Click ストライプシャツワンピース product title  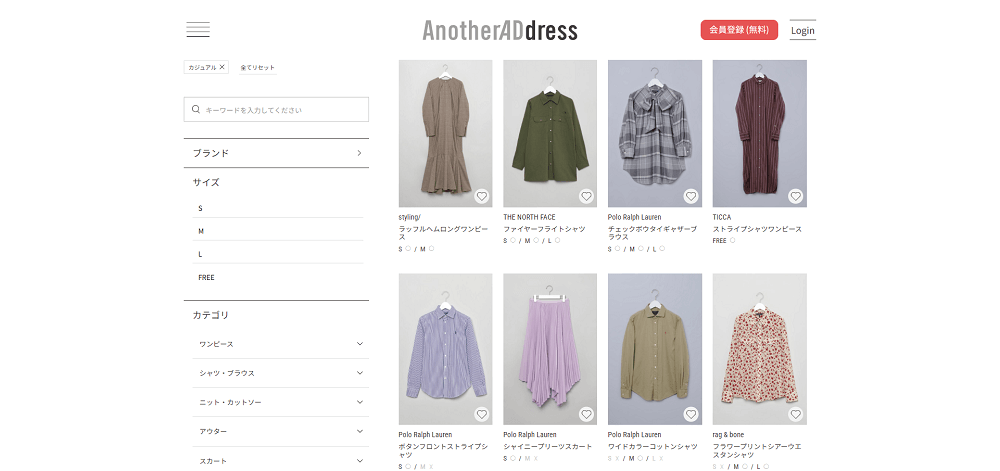tap(757, 229)
